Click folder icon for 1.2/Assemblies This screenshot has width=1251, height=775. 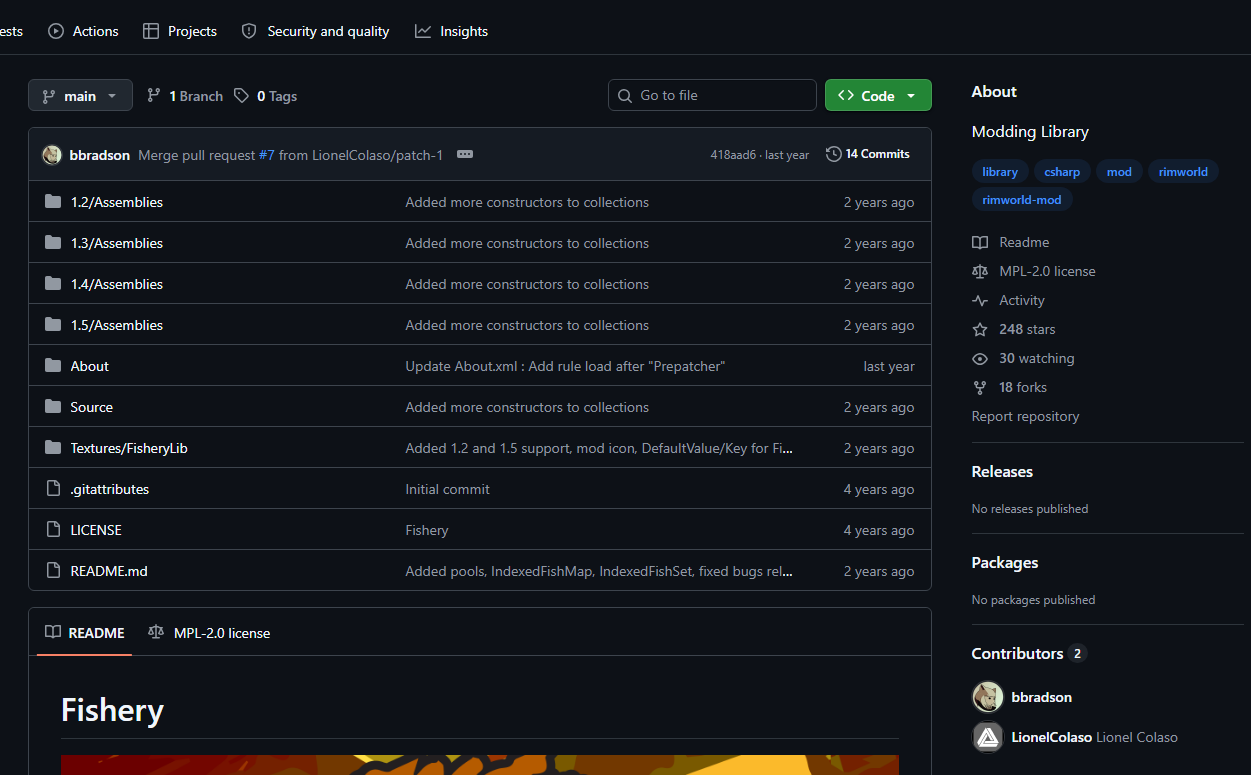point(53,202)
